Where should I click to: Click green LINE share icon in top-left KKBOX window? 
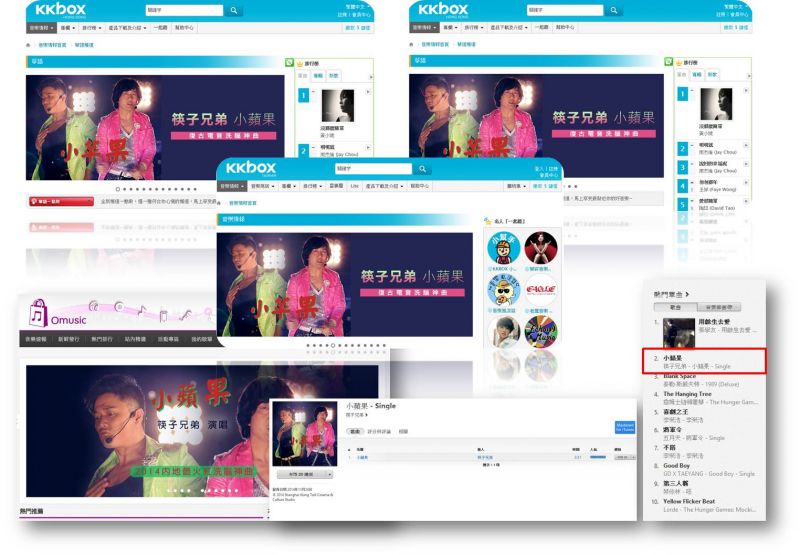pyautogui.click(x=289, y=63)
